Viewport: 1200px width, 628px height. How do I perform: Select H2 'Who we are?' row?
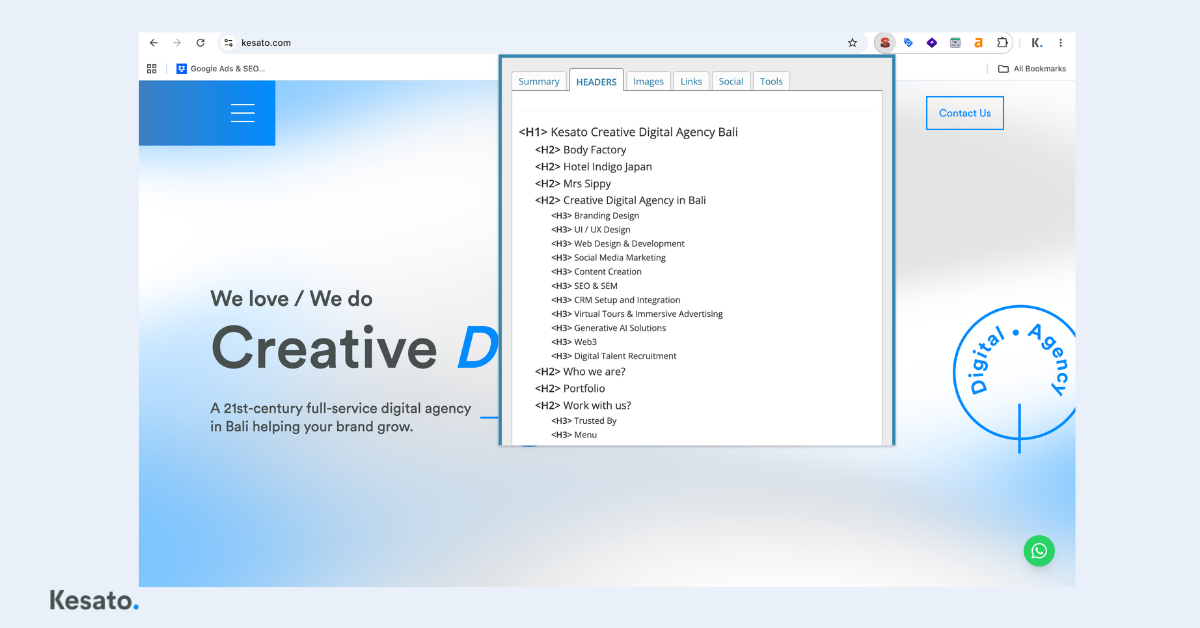(x=580, y=372)
